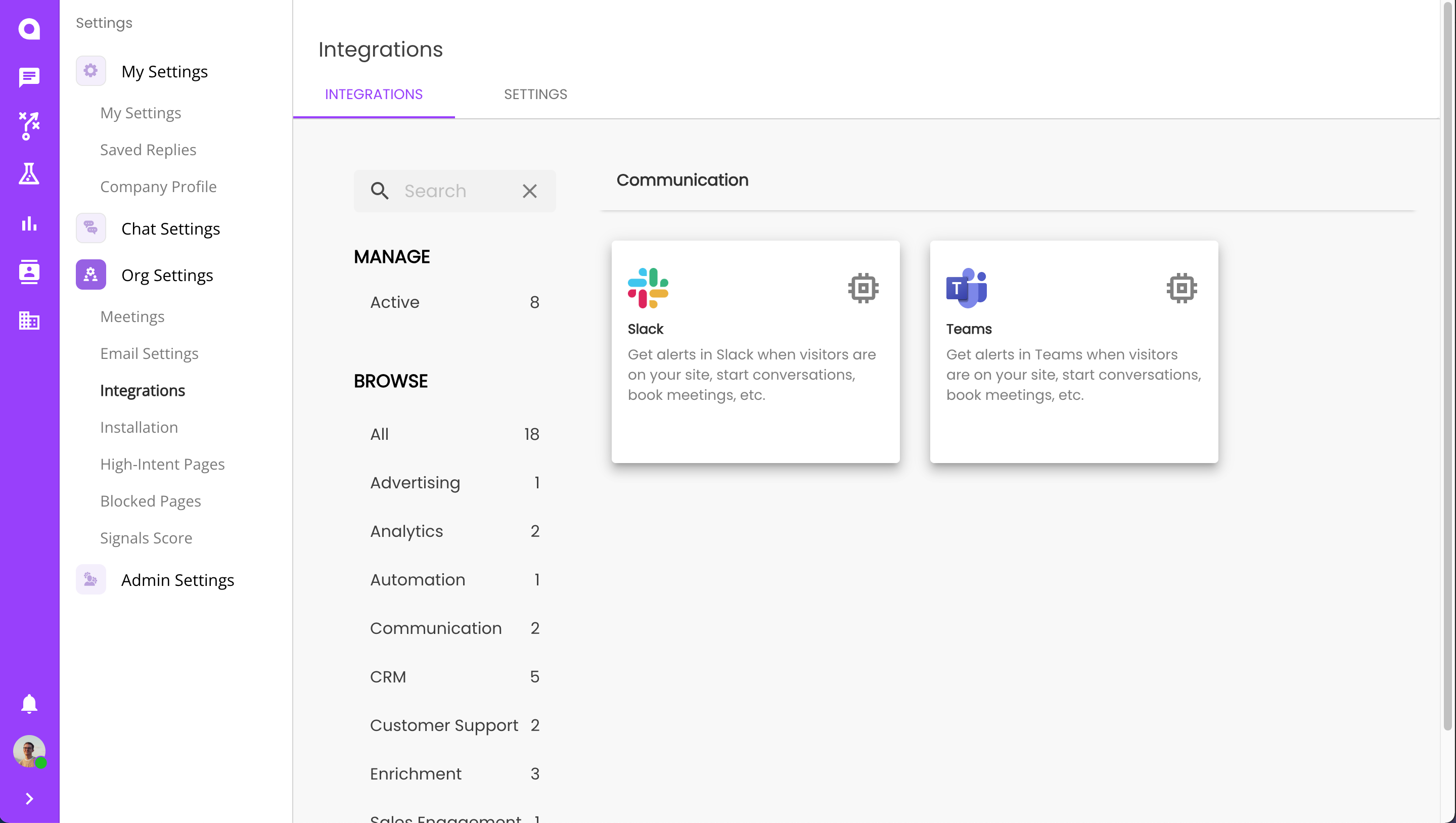This screenshot has height=823, width=1456.
Task: Switch to the INTEGRATIONS tab
Action: [374, 95]
